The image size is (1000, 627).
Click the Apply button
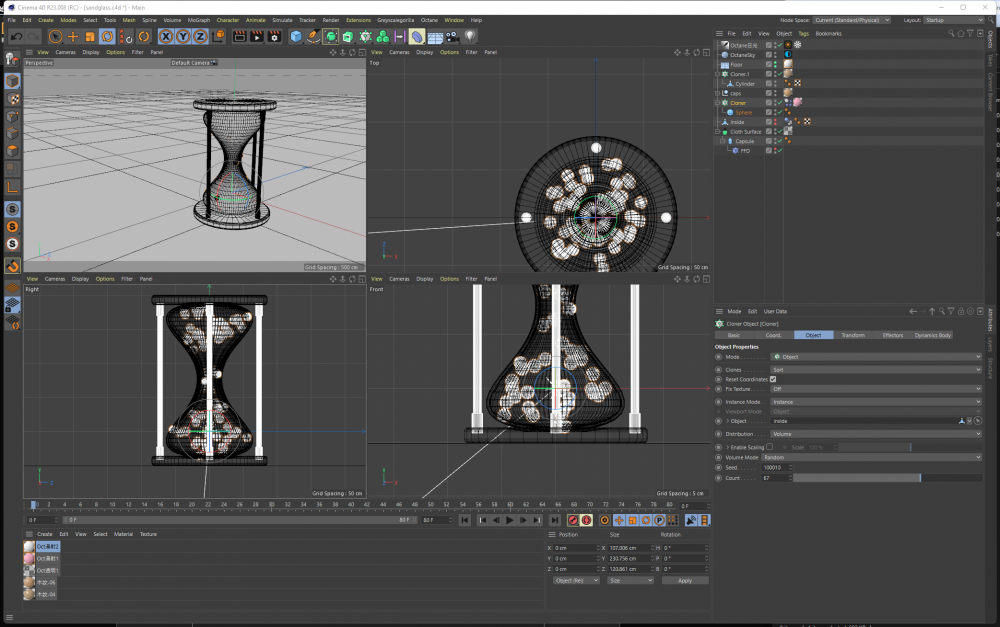tap(684, 580)
